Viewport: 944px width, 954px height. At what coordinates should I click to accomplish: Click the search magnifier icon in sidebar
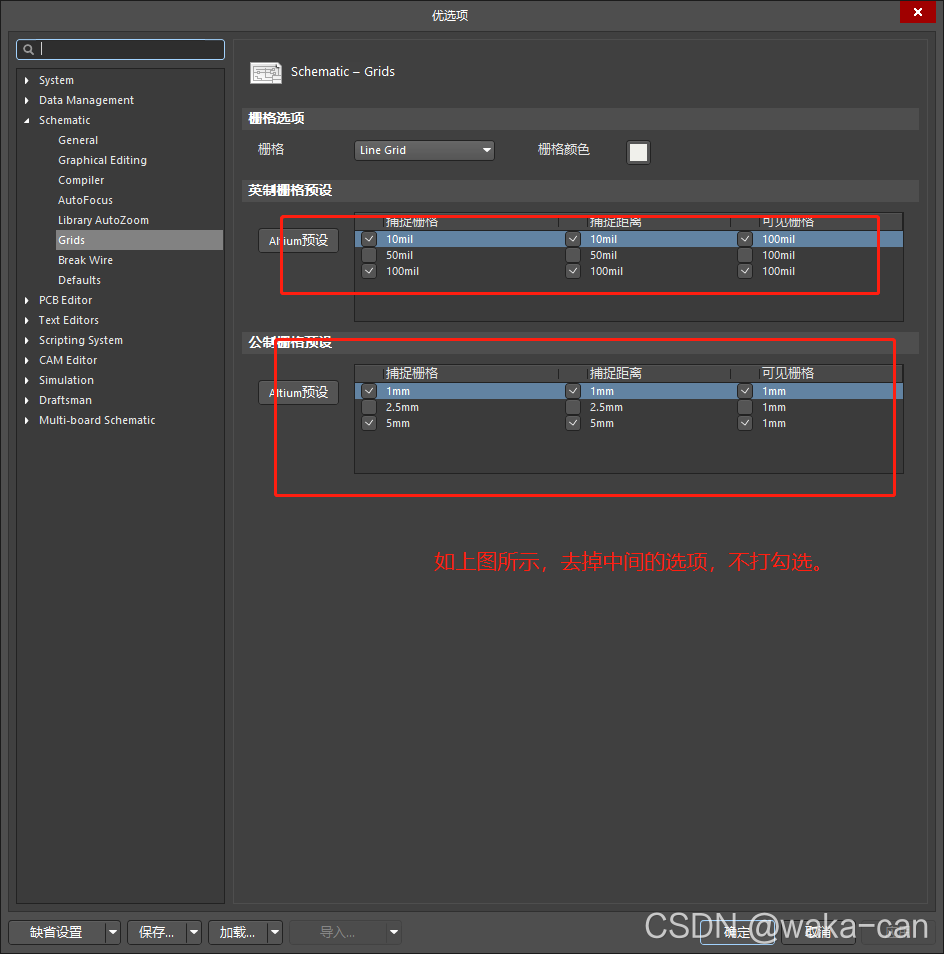coord(28,49)
